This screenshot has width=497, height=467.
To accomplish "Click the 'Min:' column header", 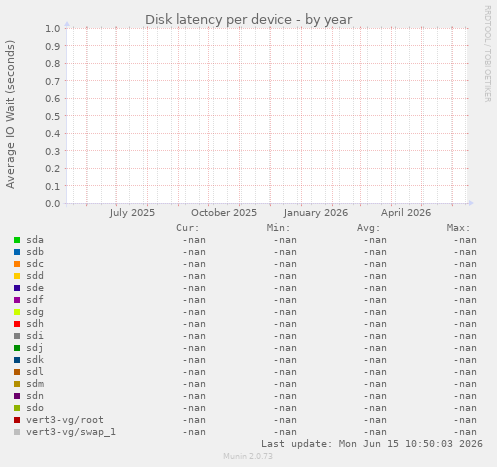I will click(278, 228).
